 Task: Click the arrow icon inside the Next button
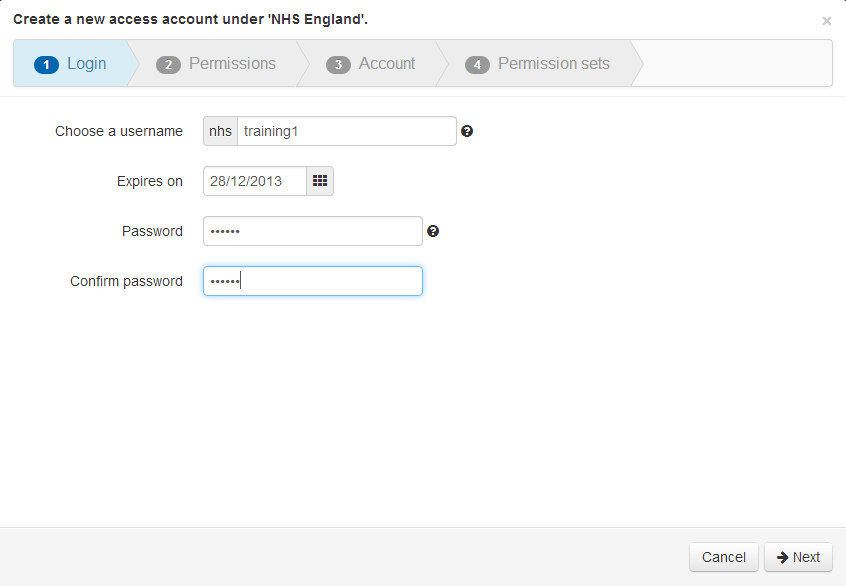782,557
